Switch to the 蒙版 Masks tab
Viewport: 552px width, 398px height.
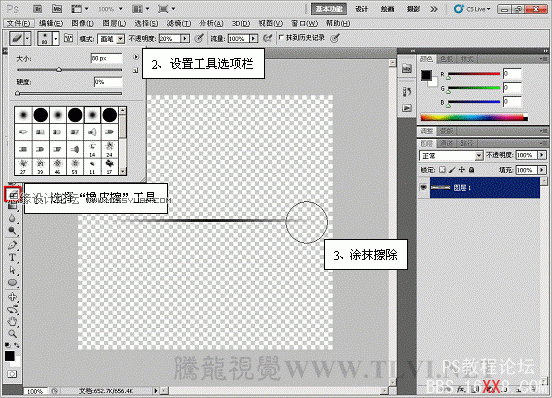tap(446, 131)
